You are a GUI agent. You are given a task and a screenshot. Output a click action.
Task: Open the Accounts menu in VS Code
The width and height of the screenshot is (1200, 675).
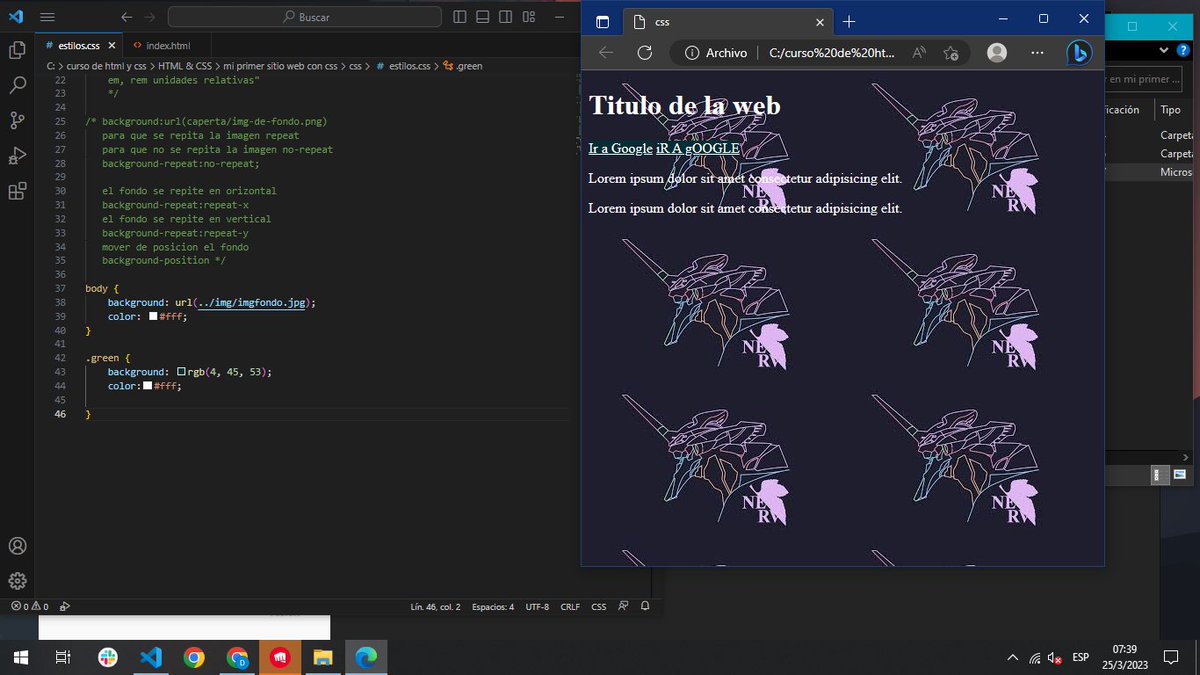(x=17, y=546)
